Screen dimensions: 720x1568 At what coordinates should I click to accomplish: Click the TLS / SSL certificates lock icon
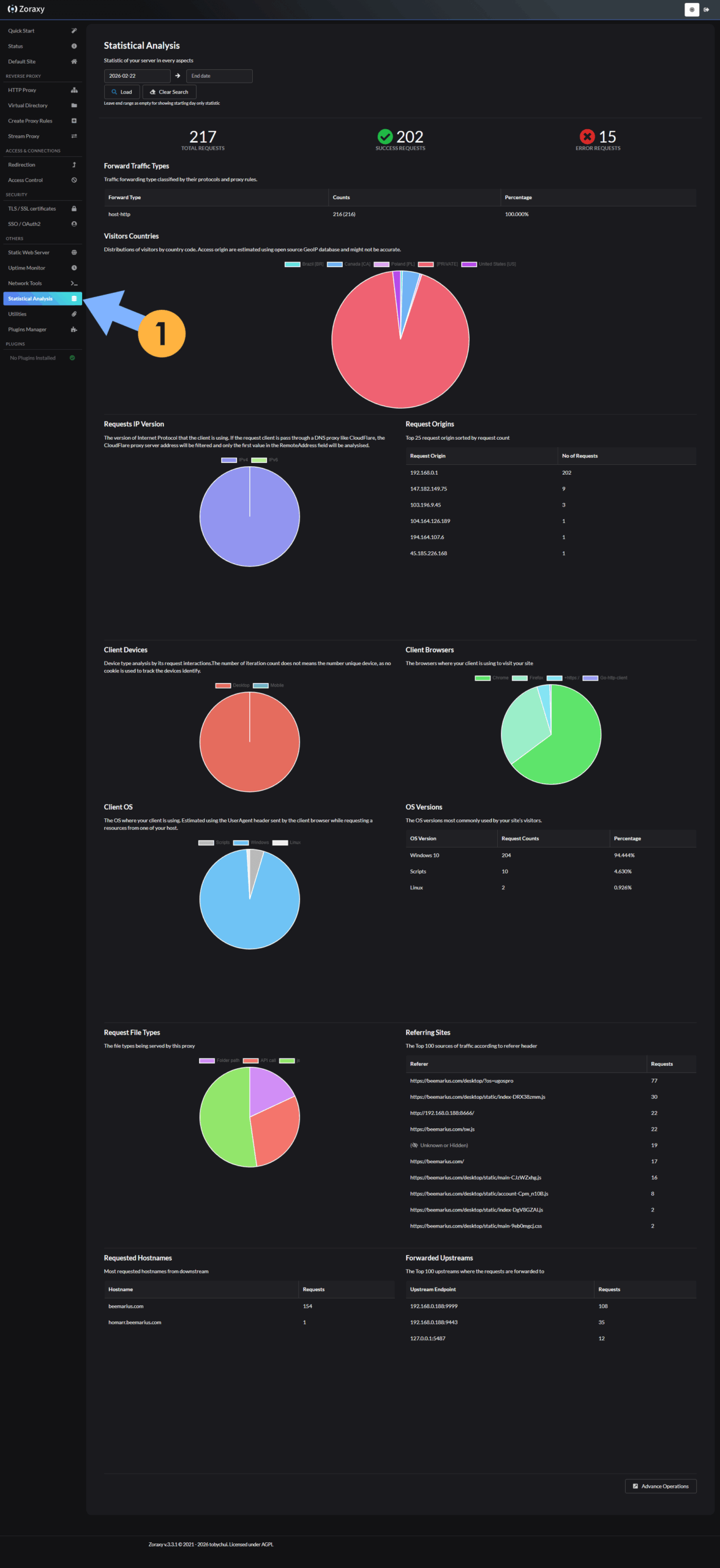74,209
